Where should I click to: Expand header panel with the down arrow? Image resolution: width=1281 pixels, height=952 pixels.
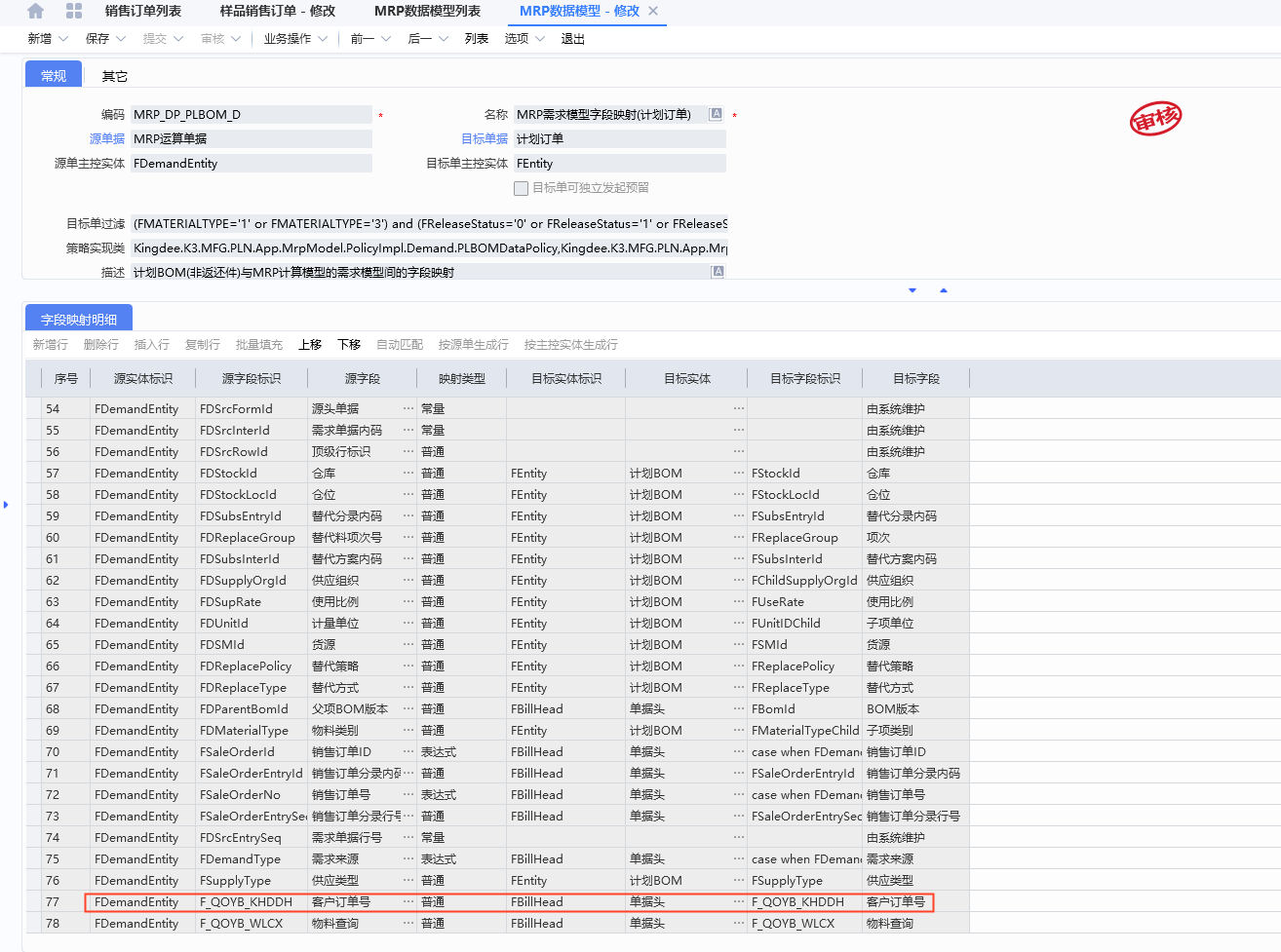pyautogui.click(x=912, y=290)
